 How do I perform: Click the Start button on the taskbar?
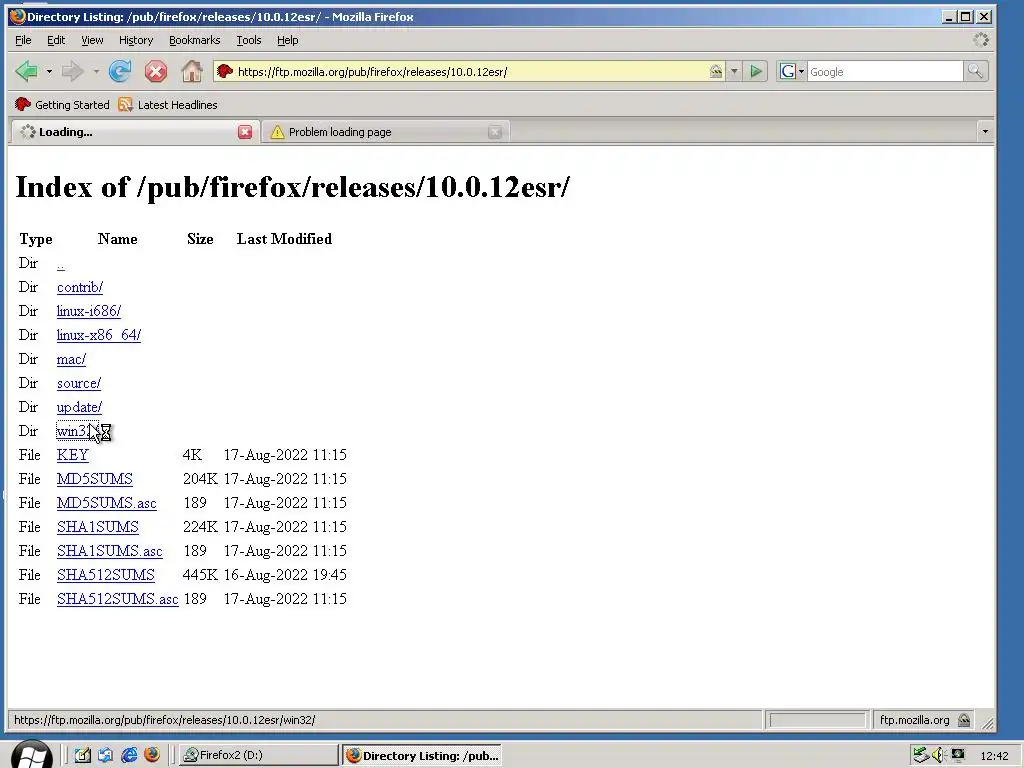31,755
